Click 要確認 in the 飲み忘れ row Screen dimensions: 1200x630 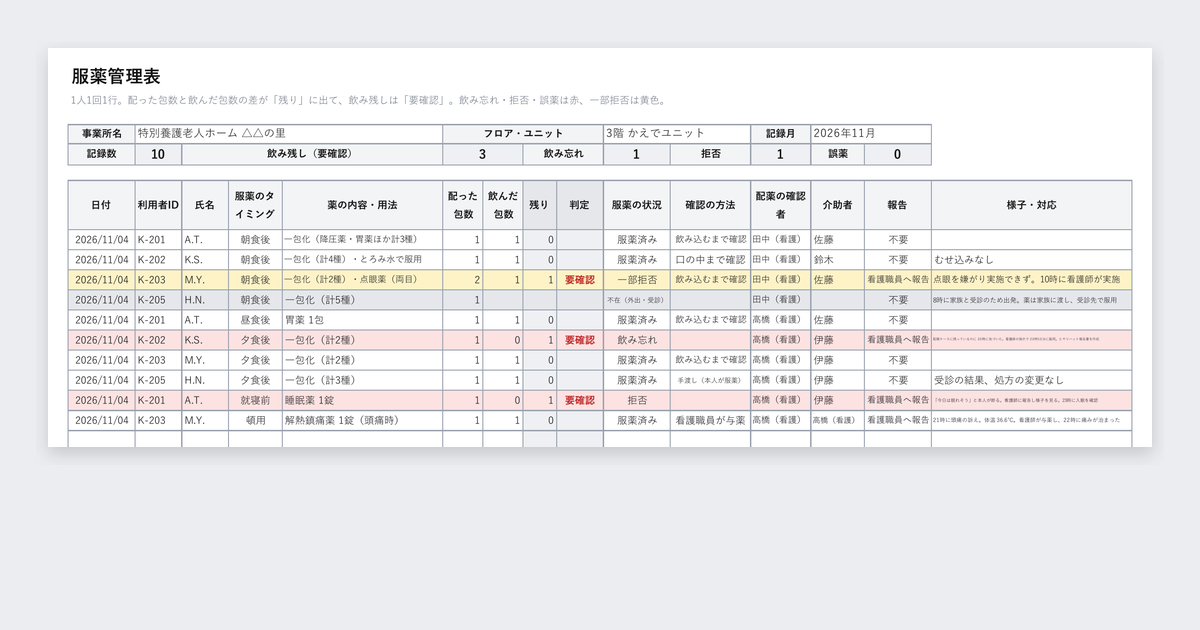coord(580,340)
